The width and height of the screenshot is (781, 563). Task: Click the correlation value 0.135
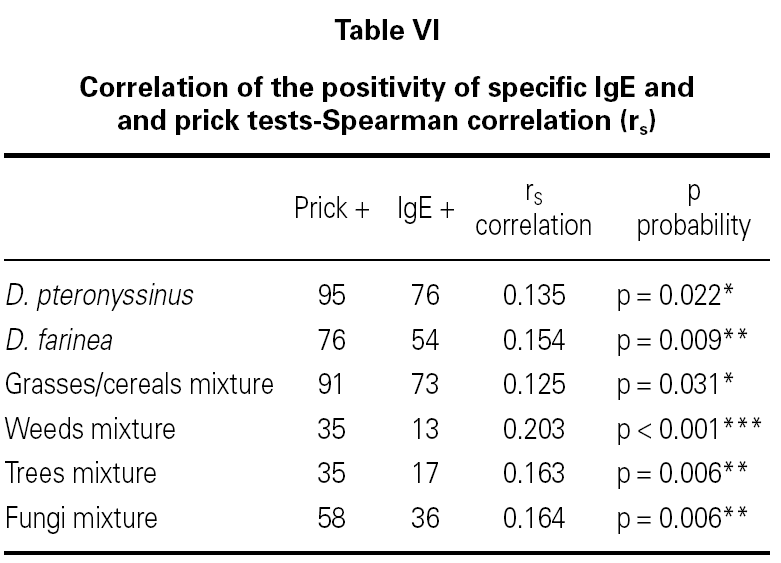pyautogui.click(x=534, y=295)
